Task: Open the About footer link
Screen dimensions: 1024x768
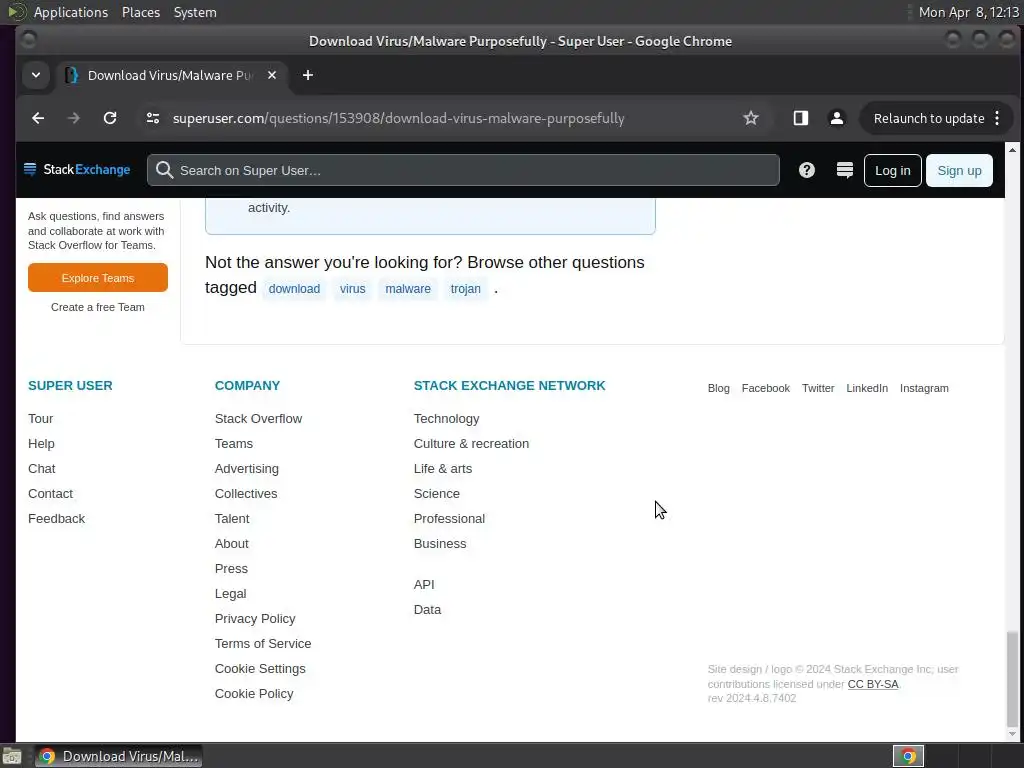Action: tap(232, 543)
